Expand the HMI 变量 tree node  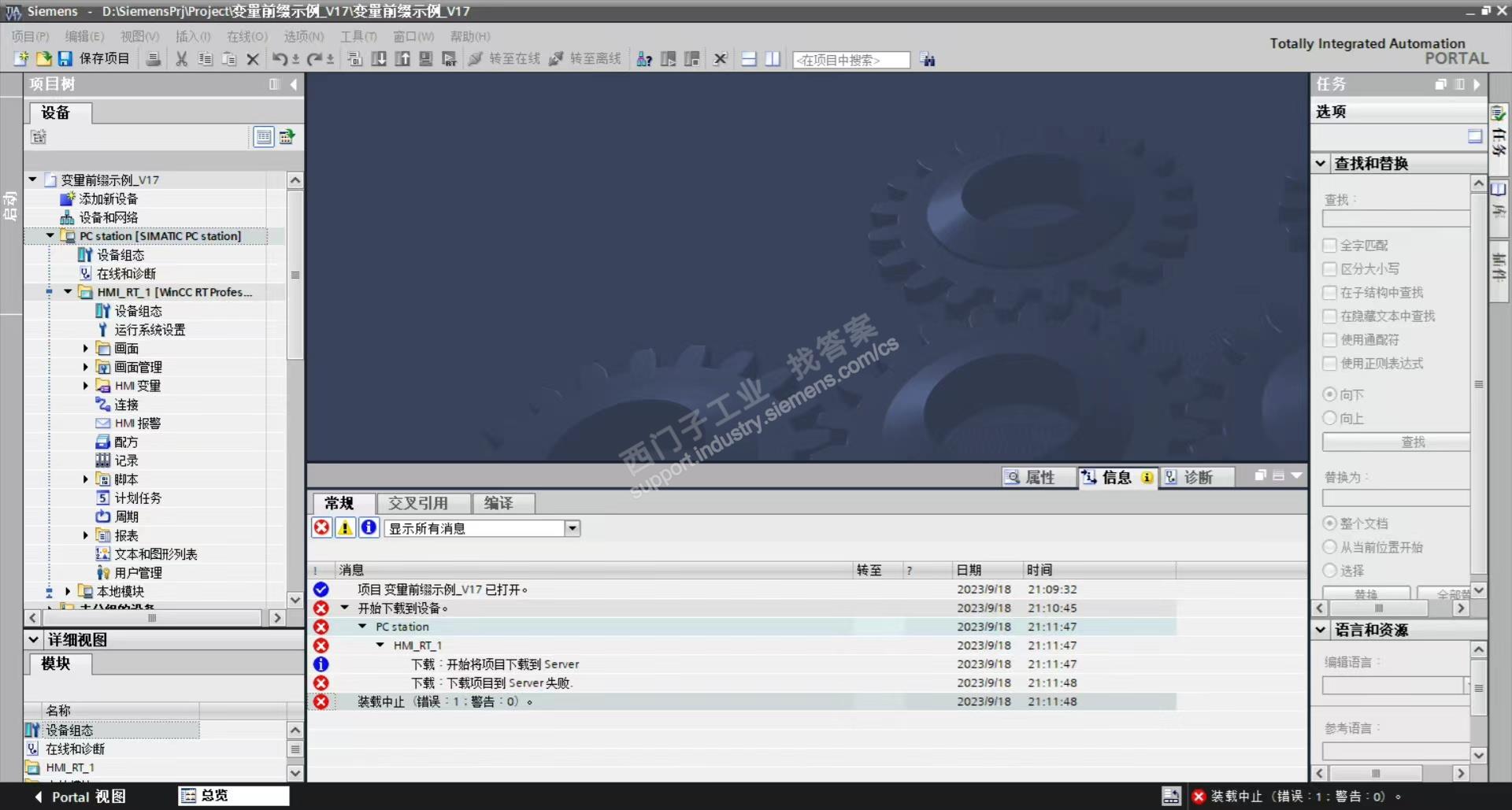(86, 386)
